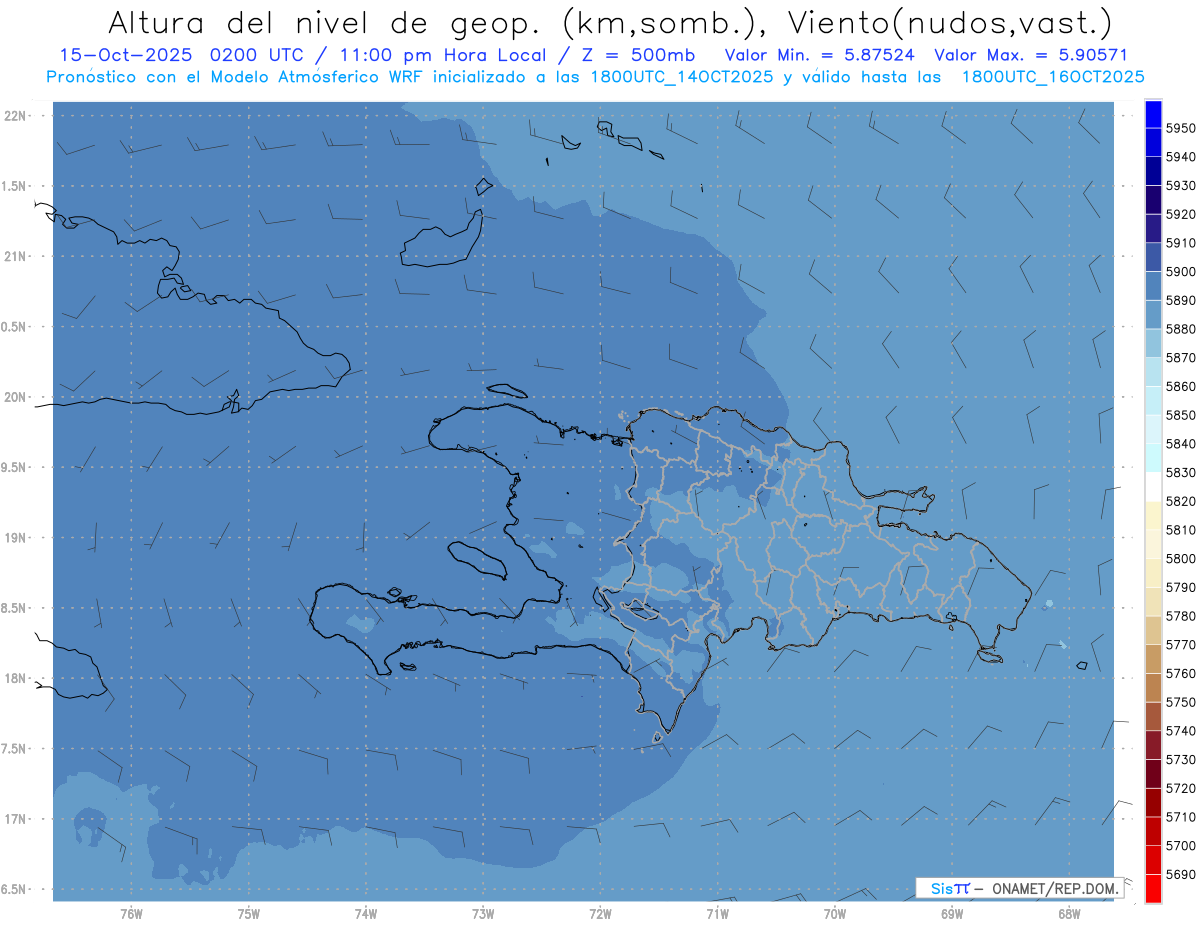The width and height of the screenshot is (1200, 927).
Task: Click the '5930' legend value
Action: 1181,186
